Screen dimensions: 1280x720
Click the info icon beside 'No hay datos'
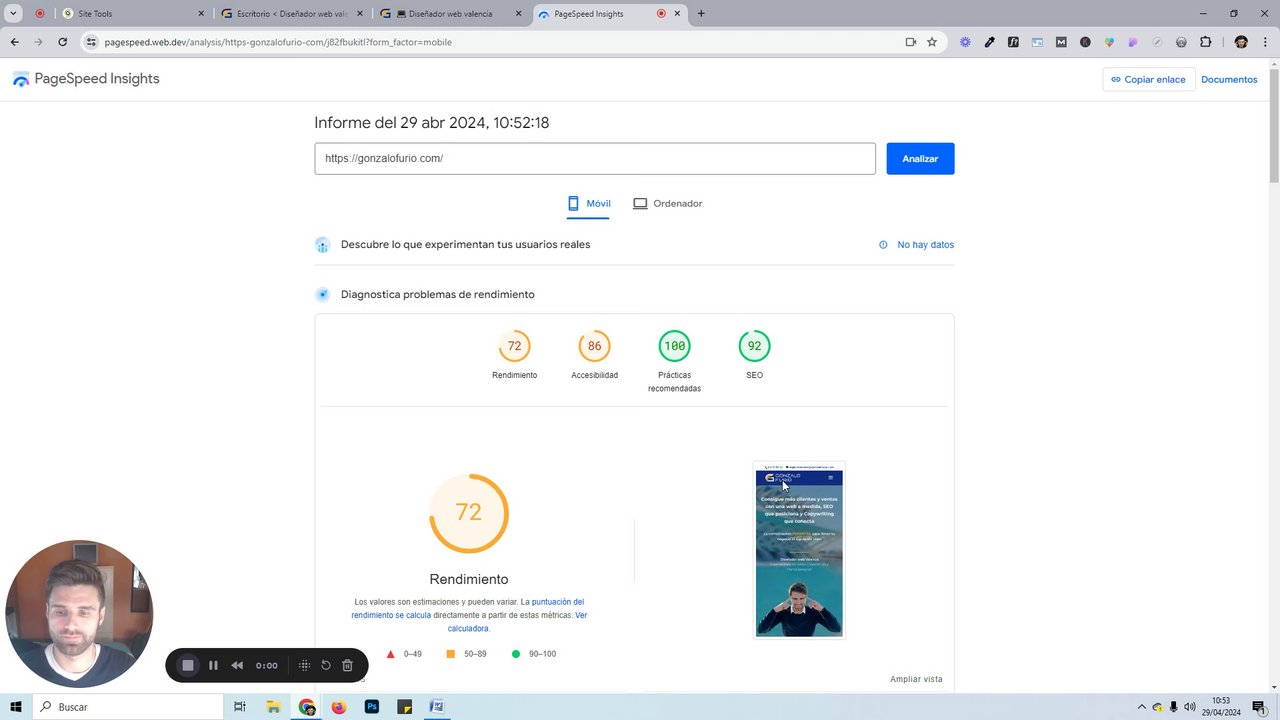[x=883, y=245]
